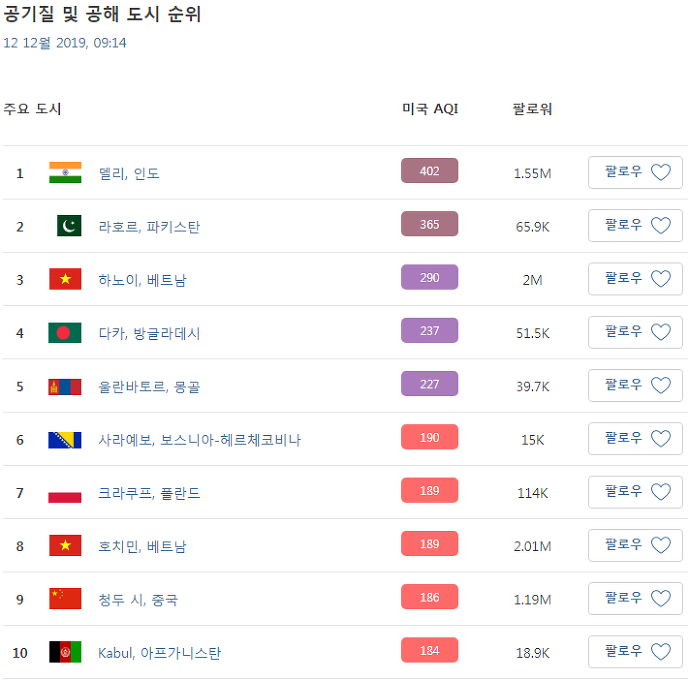Follow Sarajevo with the 팔로우 button
690x680 pixels.
[x=635, y=439]
